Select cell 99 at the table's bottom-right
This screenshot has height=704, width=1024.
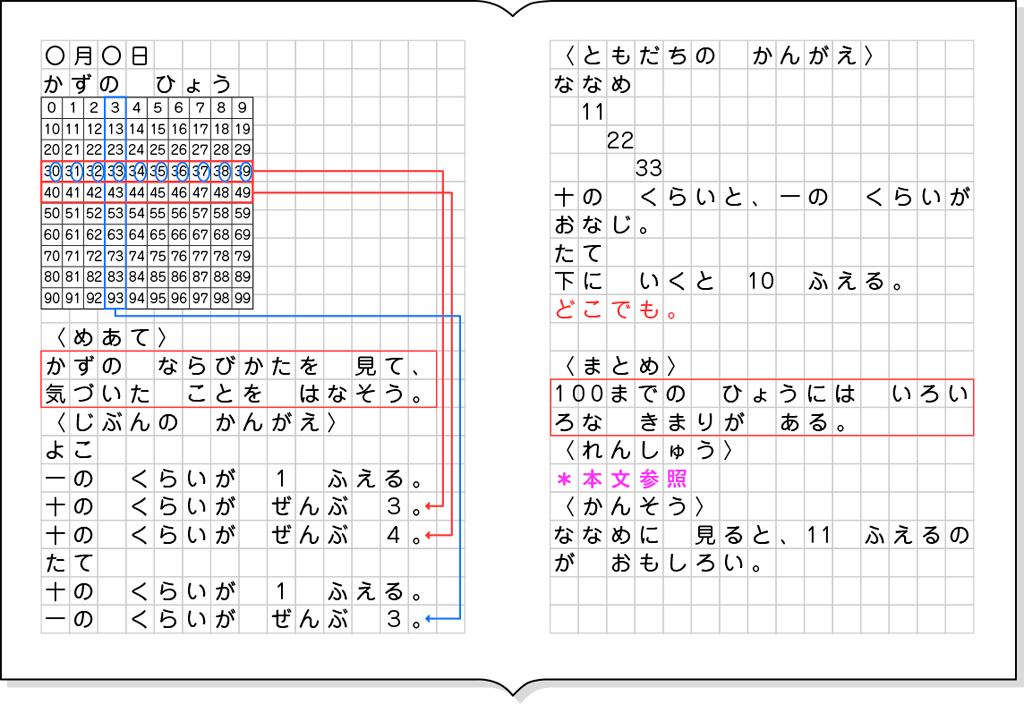click(x=243, y=296)
